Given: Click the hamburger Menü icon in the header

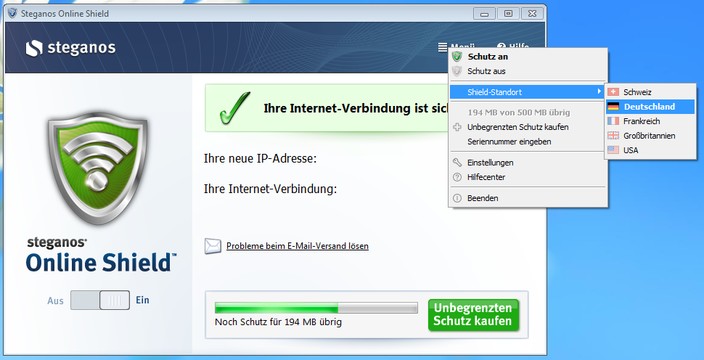Looking at the screenshot, I should point(443,47).
